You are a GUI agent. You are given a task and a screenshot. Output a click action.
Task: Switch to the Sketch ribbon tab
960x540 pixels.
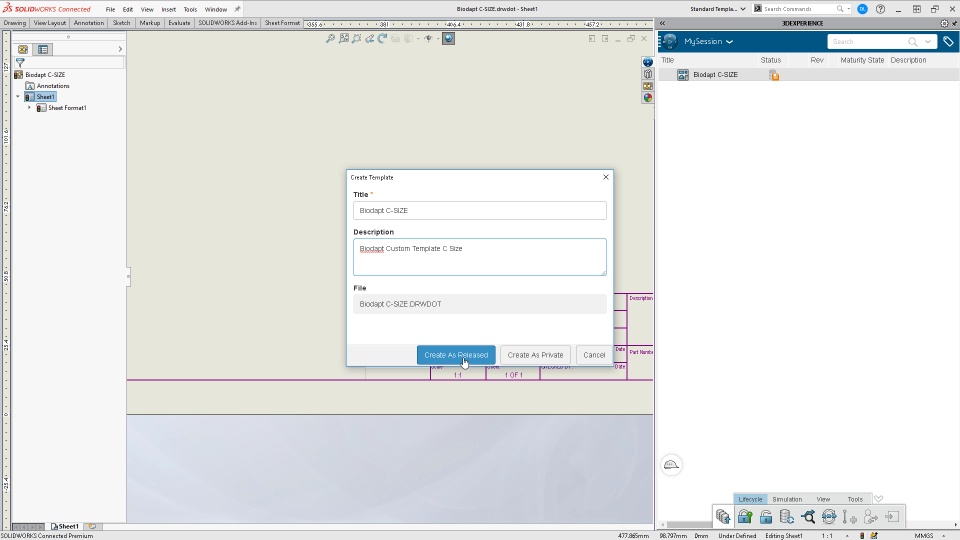[121, 23]
